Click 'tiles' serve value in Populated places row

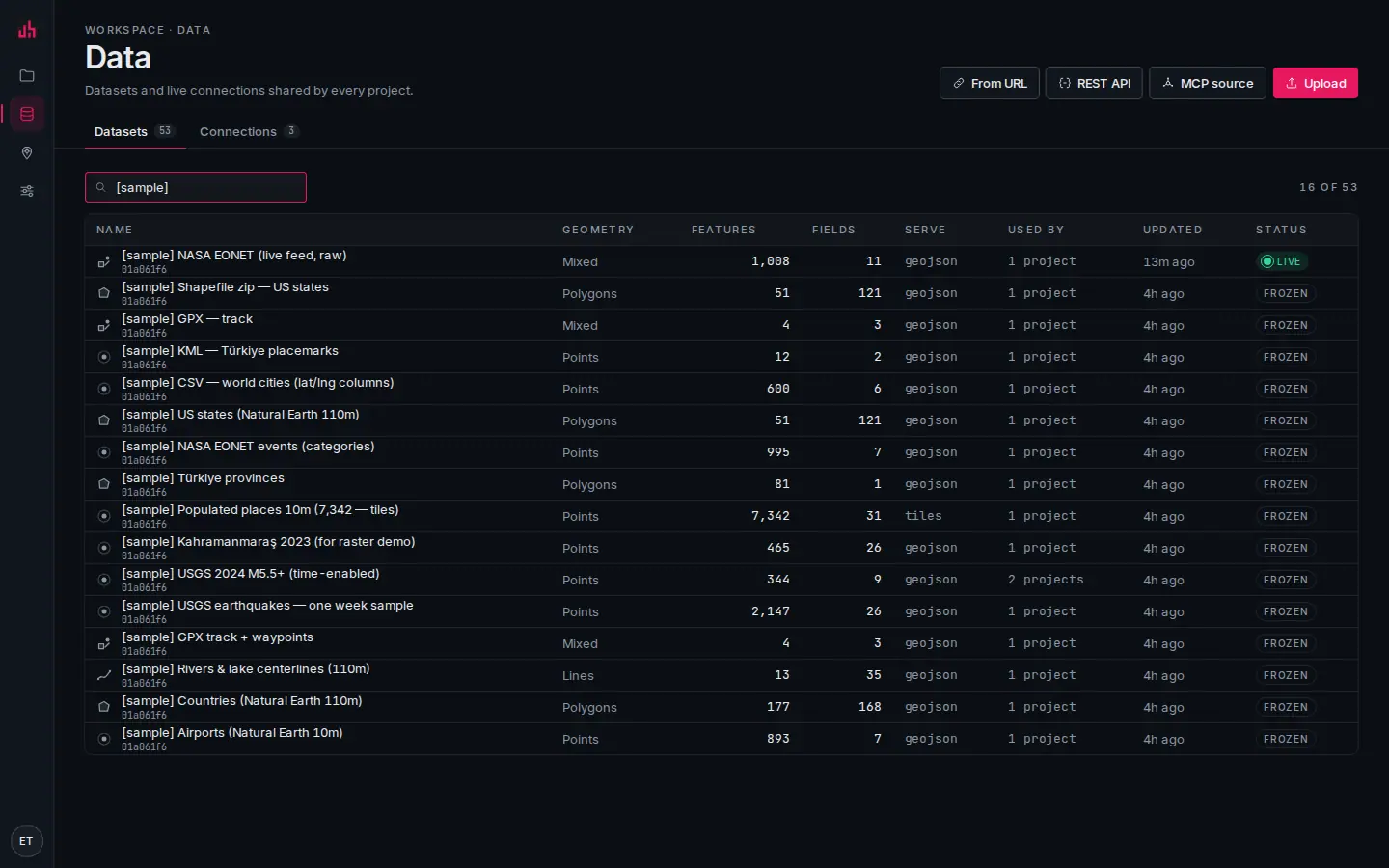(923, 516)
